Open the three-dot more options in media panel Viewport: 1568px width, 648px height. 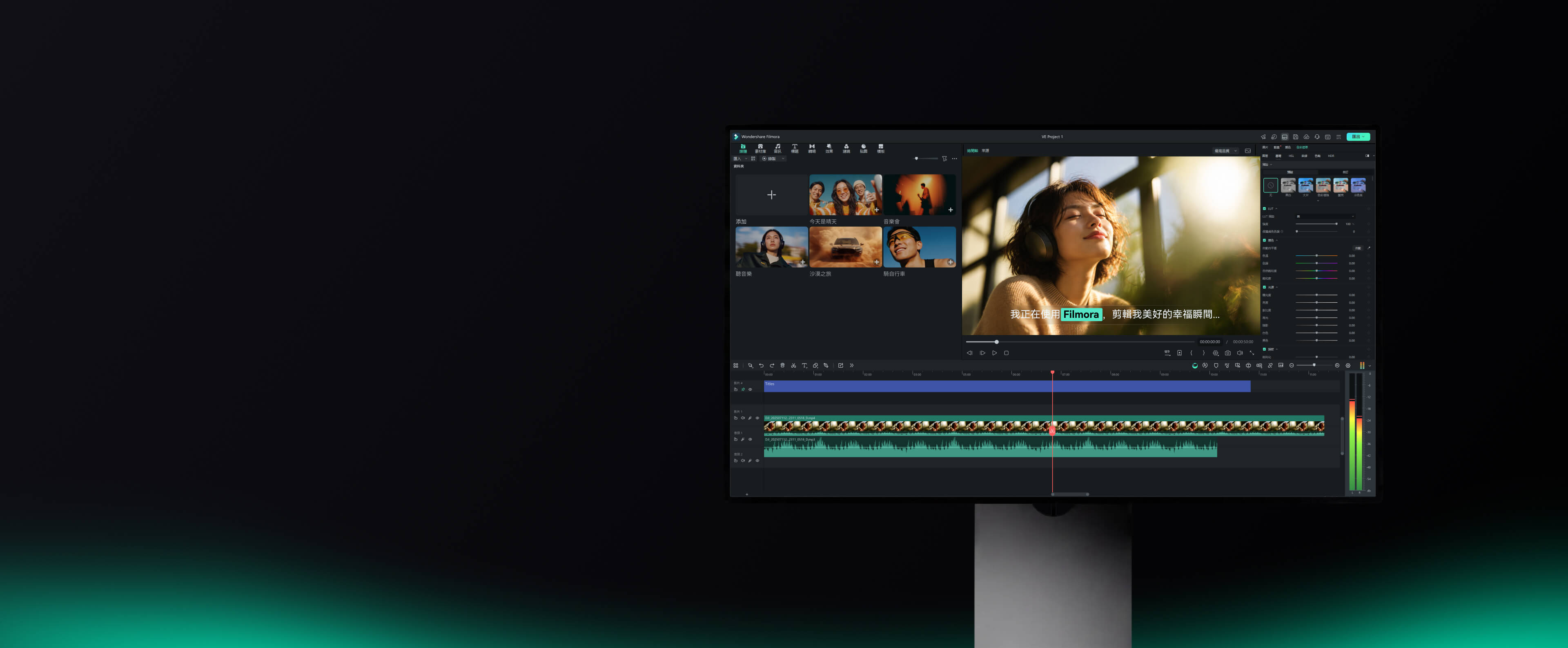coord(954,159)
